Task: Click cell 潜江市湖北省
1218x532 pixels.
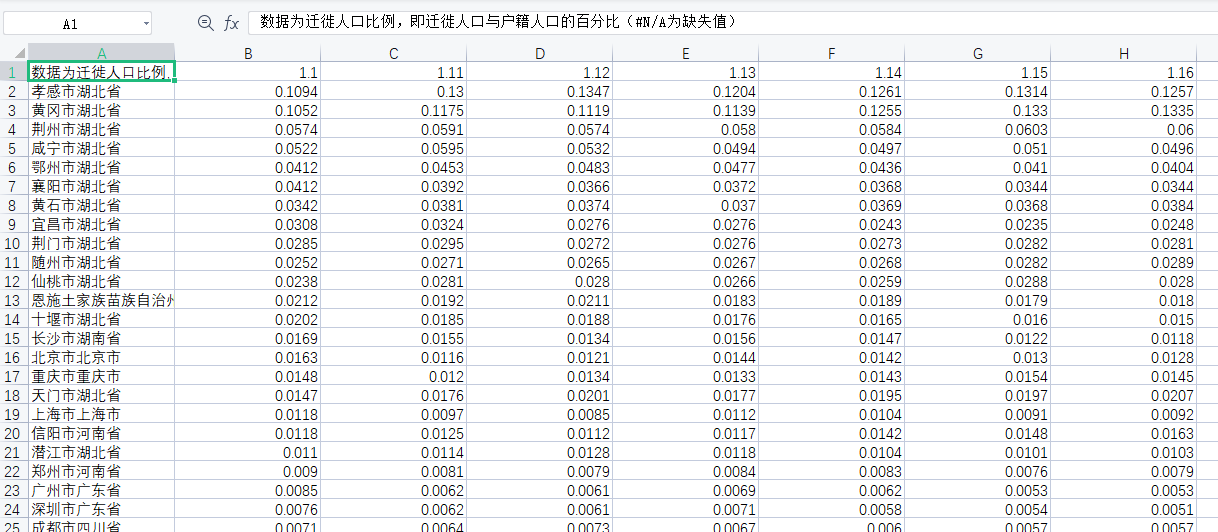Action: (101, 452)
